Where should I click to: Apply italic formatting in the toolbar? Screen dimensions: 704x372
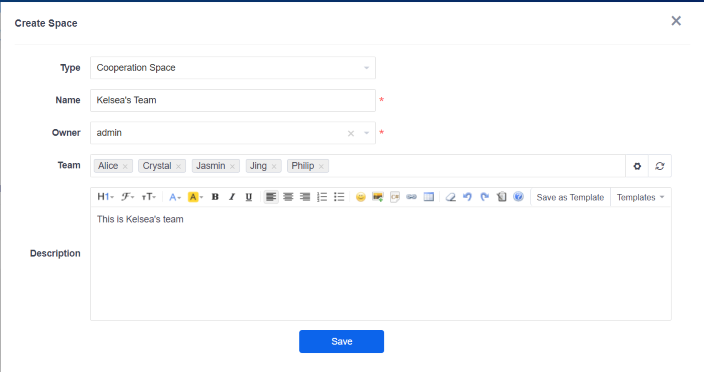[232, 197]
